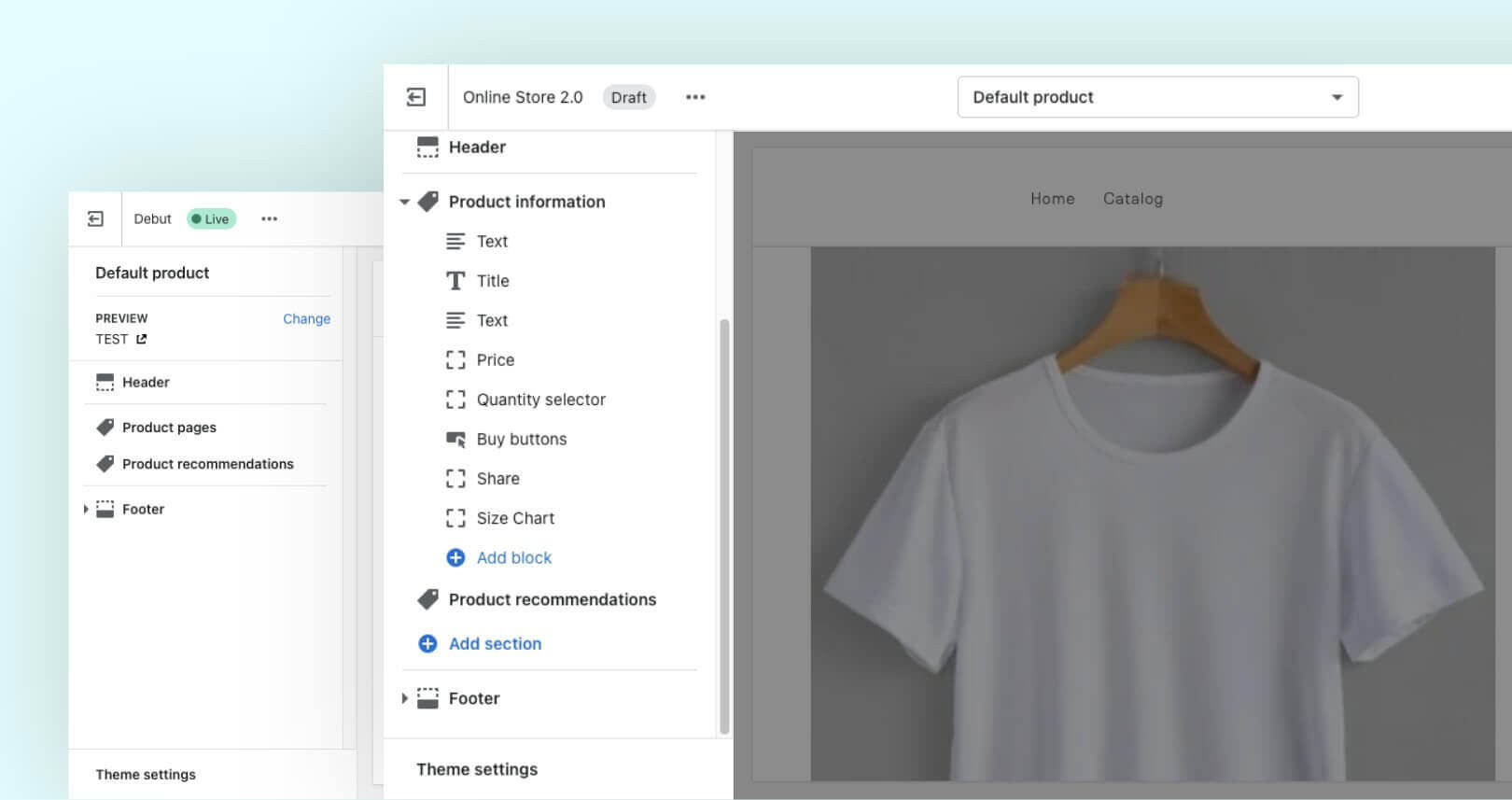This screenshot has width=1512, height=800.
Task: Open Theme settings in Online Store 2.0 window
Action: click(477, 769)
